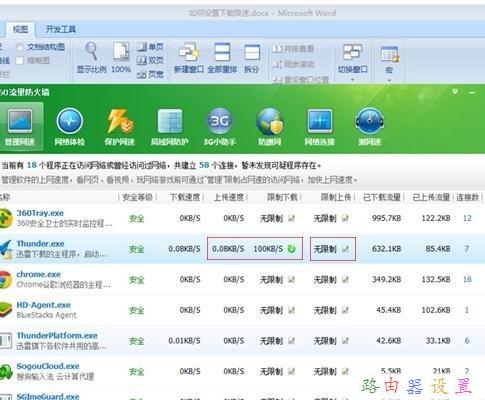Click 重设窗口位置 reset window position
485x400 pixels.
tap(301, 80)
